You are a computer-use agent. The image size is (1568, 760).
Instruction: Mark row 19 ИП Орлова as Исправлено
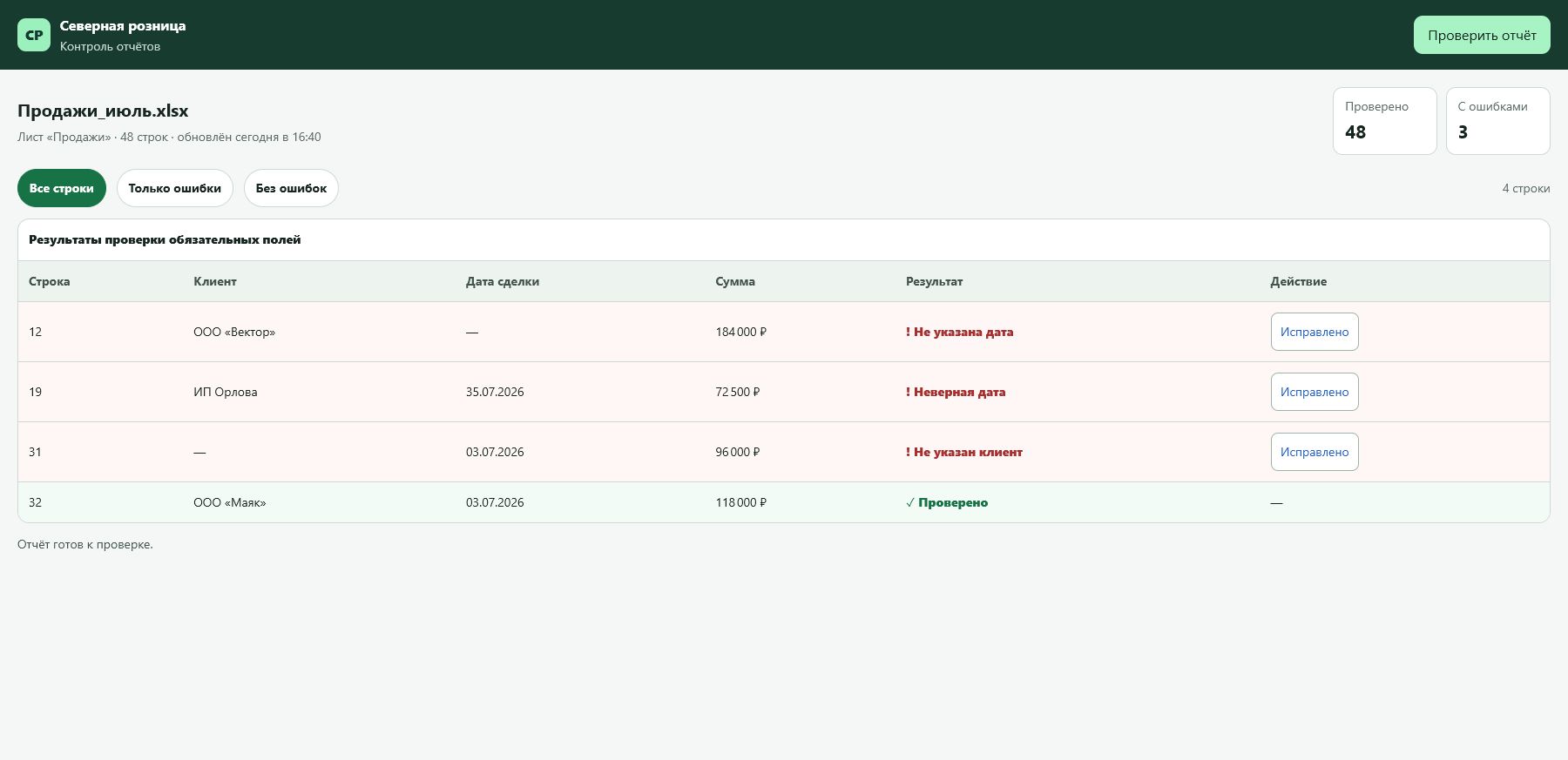click(x=1315, y=392)
